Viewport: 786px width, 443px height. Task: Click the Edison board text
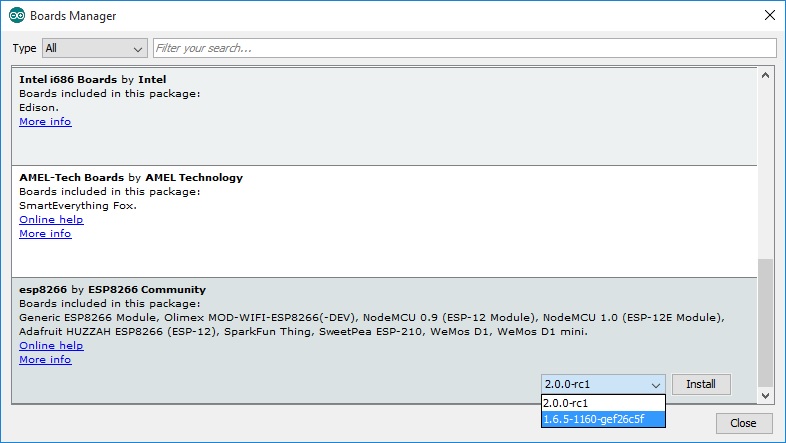(x=39, y=107)
